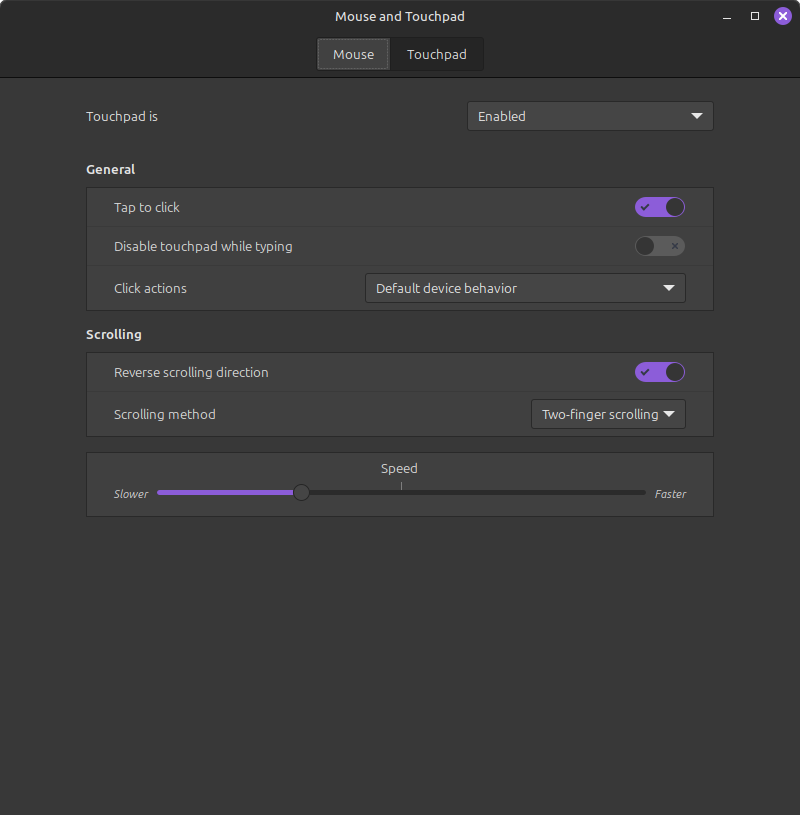The image size is (800, 815).
Task: Enable Disable touchpad while typing
Action: pyautogui.click(x=660, y=246)
